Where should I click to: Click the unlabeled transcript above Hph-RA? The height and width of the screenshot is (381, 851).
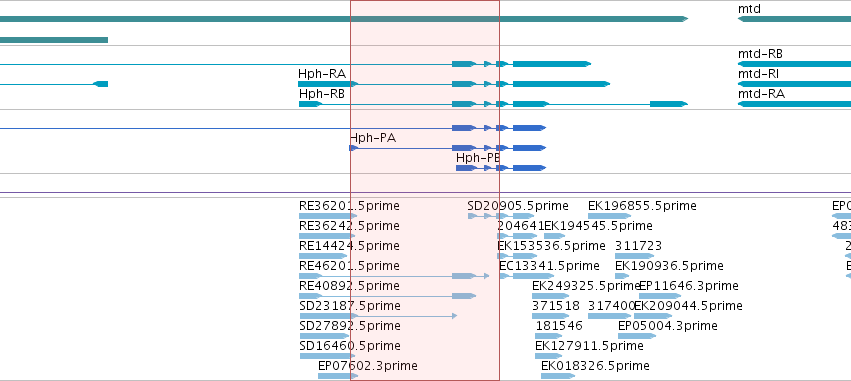pos(295,64)
